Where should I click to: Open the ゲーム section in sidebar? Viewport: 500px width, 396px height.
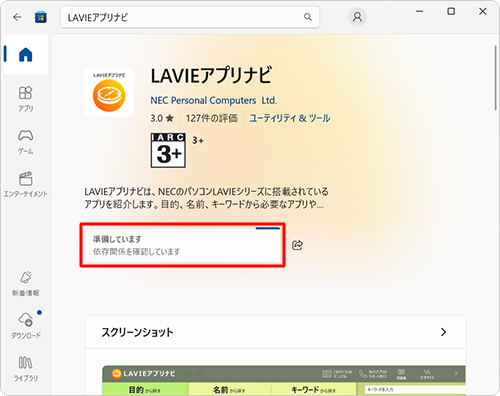point(26,142)
